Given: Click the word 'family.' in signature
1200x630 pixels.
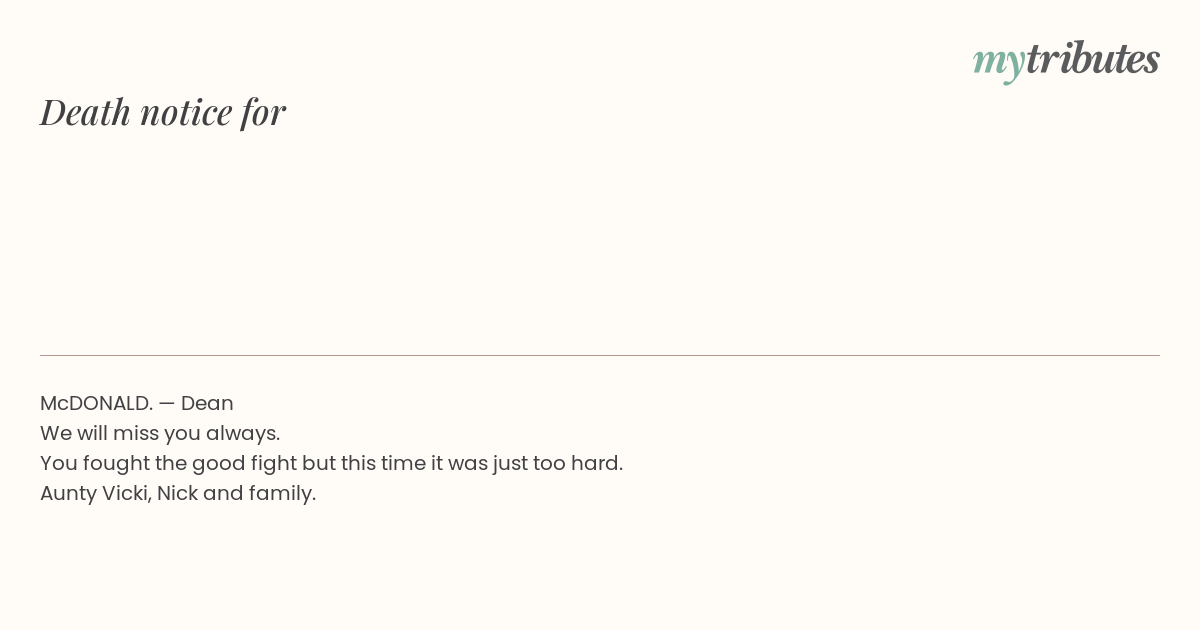Looking at the screenshot, I should [x=282, y=493].
